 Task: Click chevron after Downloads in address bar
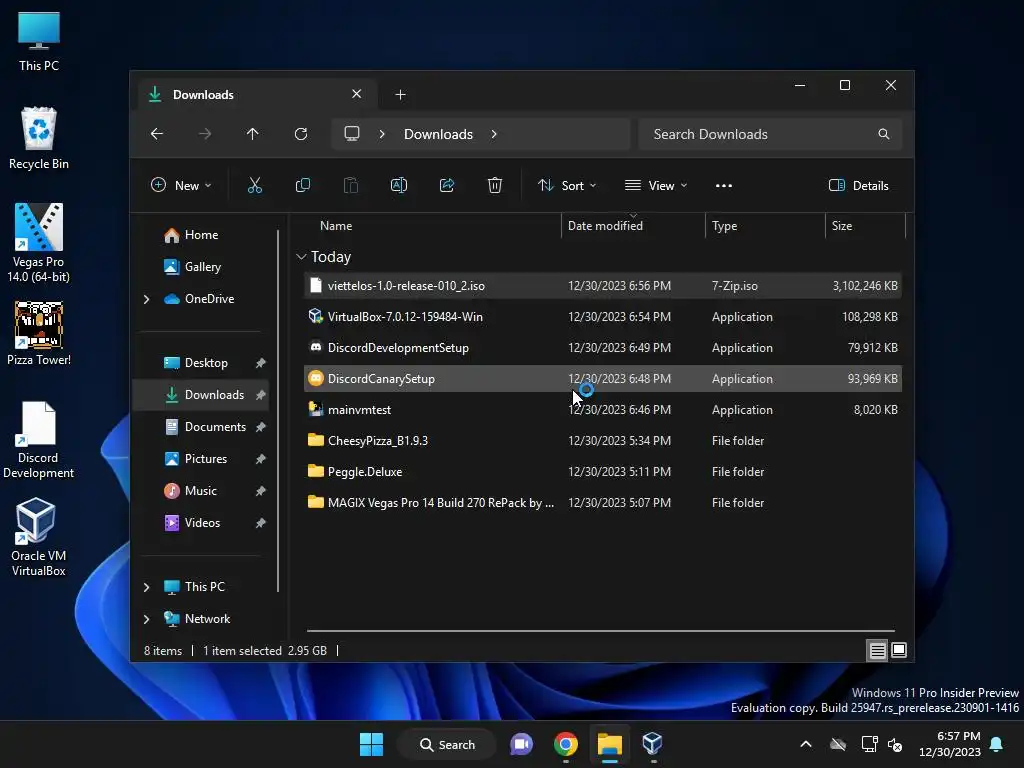(x=494, y=134)
